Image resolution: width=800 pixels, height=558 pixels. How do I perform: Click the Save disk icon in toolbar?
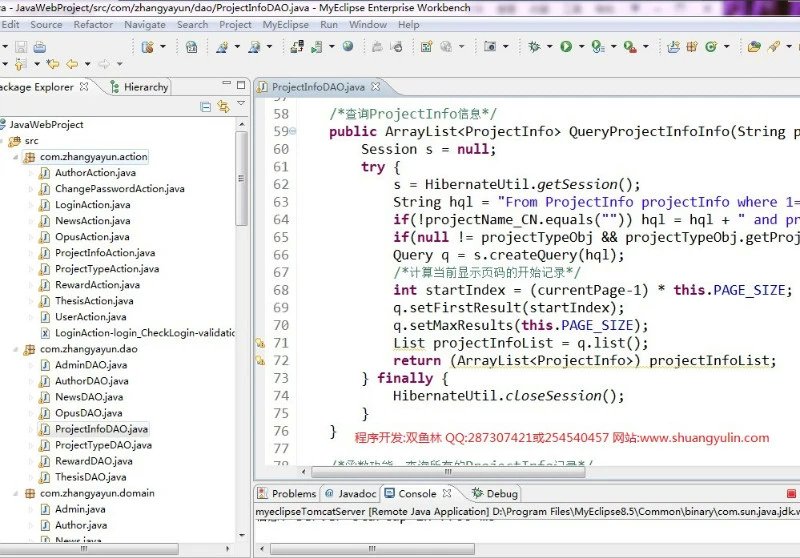[x=21, y=47]
